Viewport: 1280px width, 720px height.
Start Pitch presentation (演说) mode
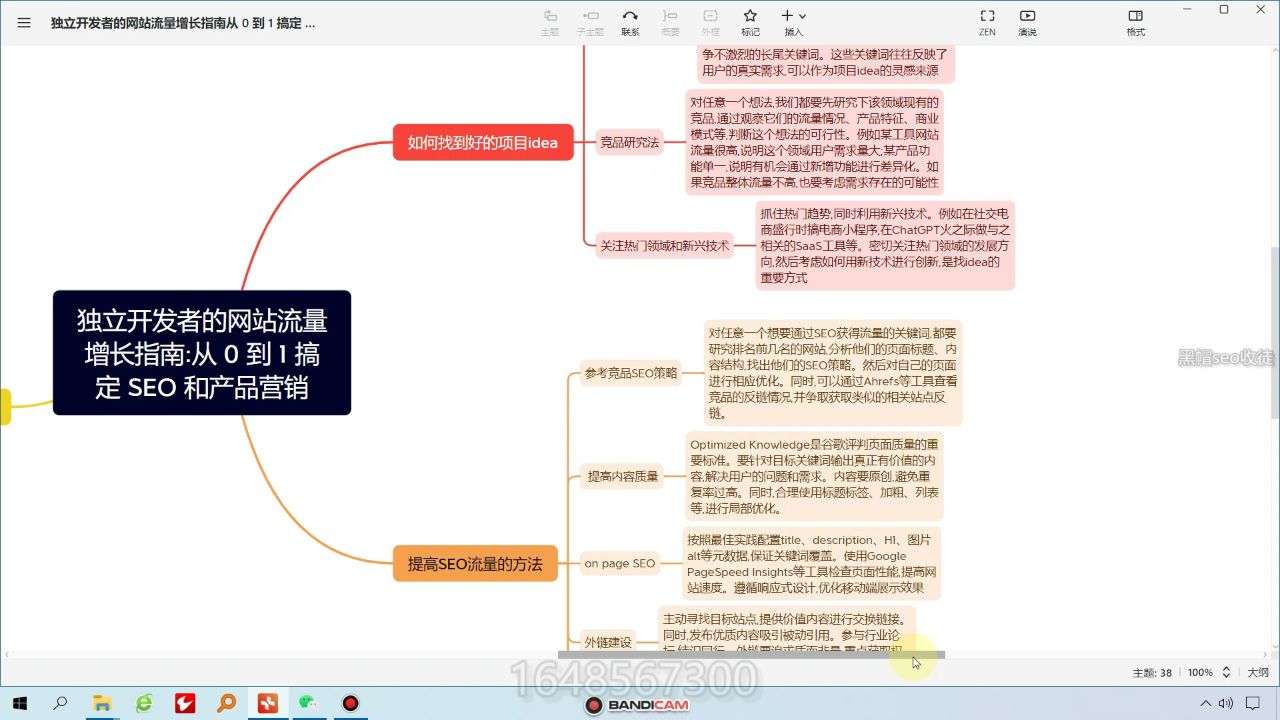click(1029, 20)
